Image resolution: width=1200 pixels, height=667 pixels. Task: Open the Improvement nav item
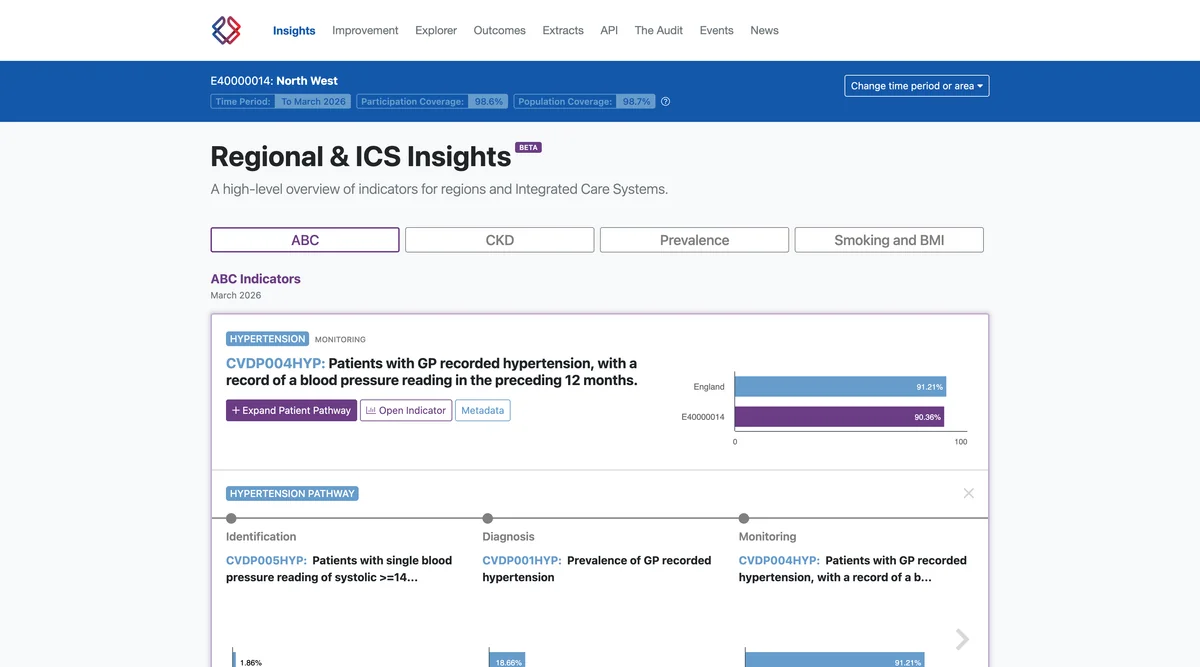(365, 30)
